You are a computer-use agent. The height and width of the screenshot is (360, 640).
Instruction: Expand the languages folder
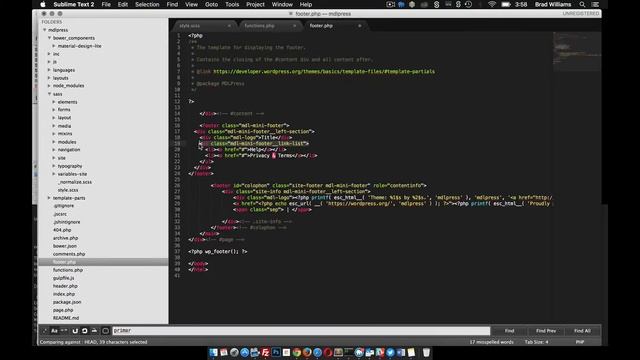tap(49, 70)
